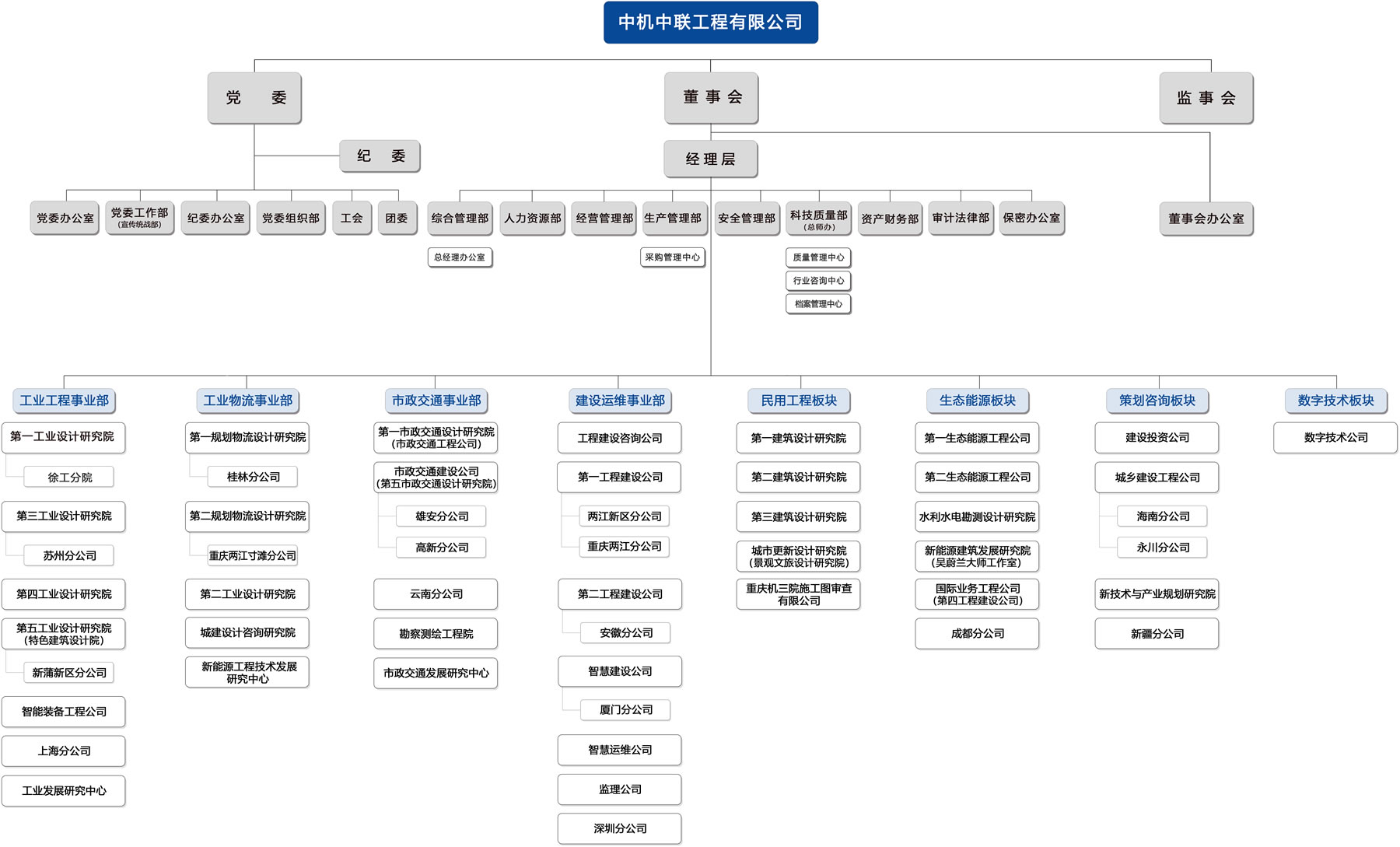Click the 安全管理部 box
Viewport: 1400px width, 847px height.
pos(747,219)
